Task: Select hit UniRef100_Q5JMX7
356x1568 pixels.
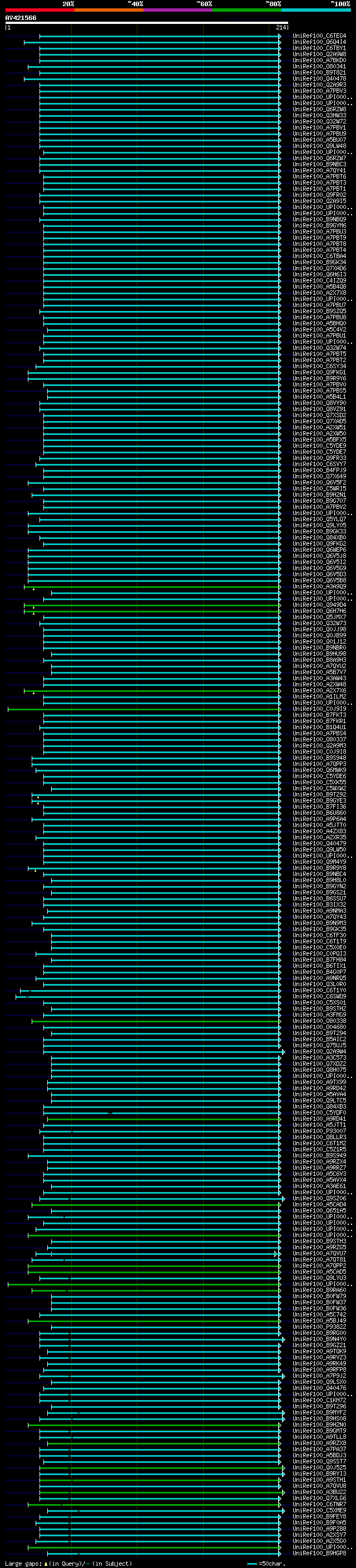Action: (319, 617)
